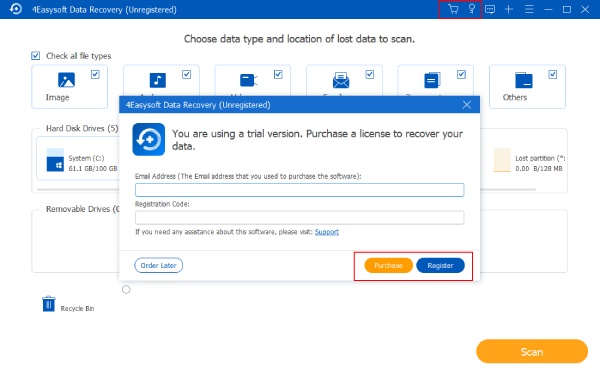Uncheck the Image file type checkbox

tap(95, 74)
